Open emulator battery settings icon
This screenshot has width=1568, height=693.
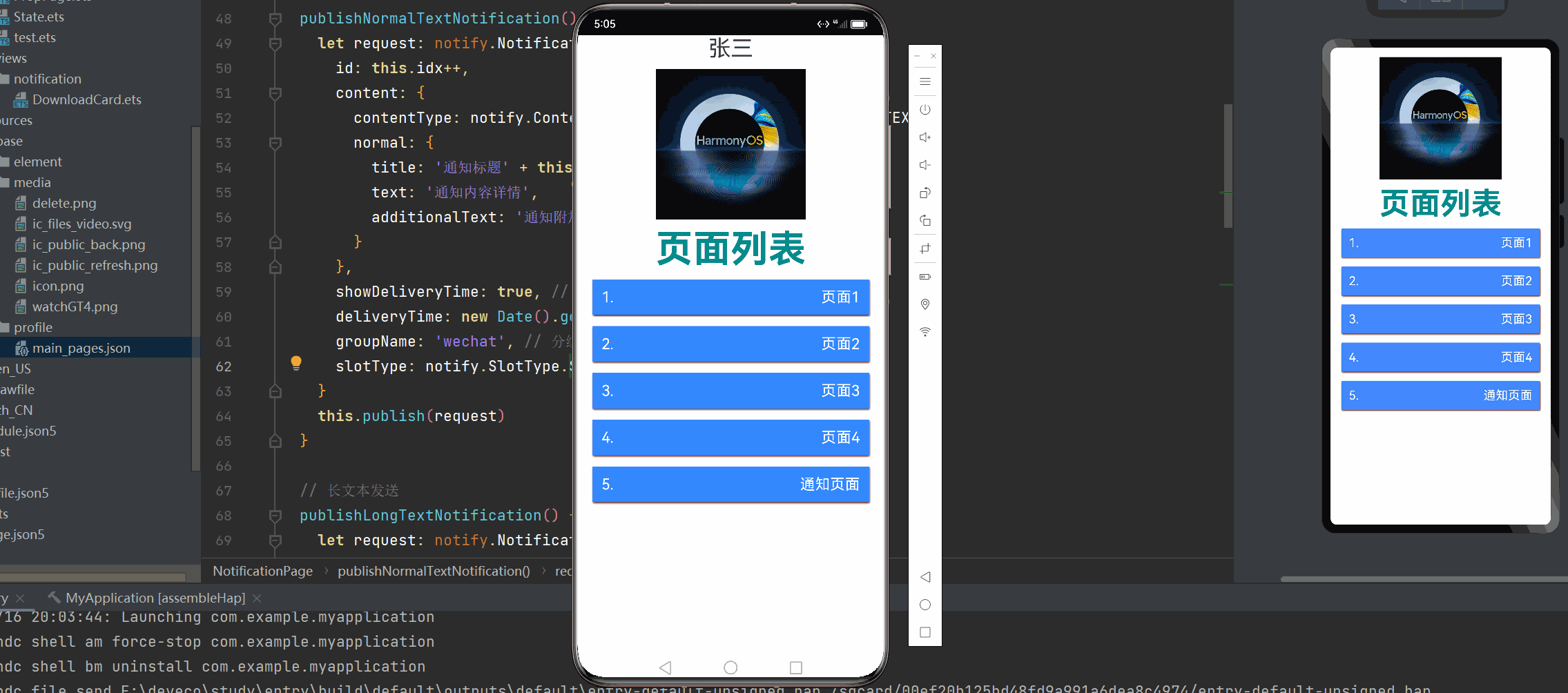pyautogui.click(x=925, y=277)
